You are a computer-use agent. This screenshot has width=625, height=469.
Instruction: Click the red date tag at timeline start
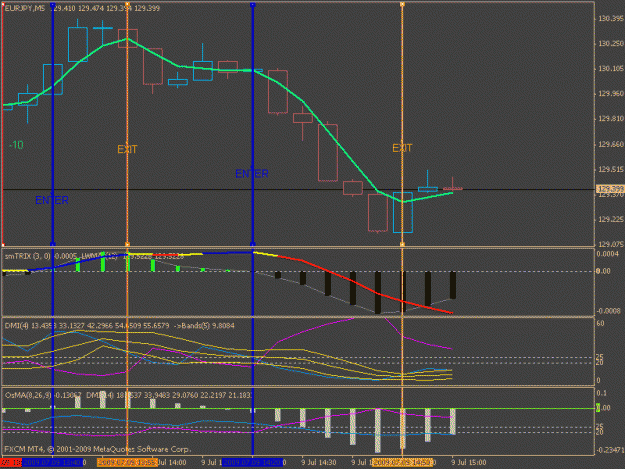pos(11,462)
